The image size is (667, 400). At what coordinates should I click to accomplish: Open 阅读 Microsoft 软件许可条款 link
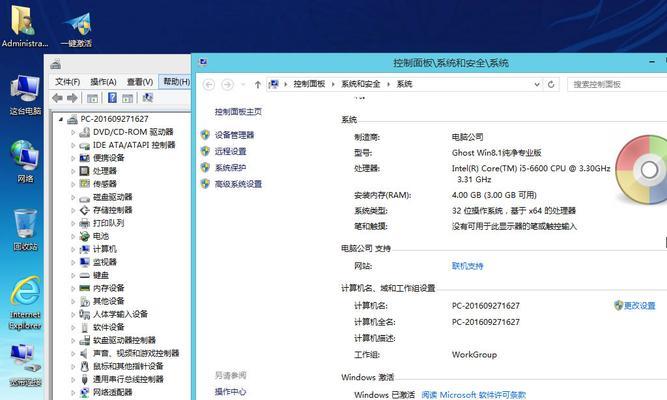[473, 395]
